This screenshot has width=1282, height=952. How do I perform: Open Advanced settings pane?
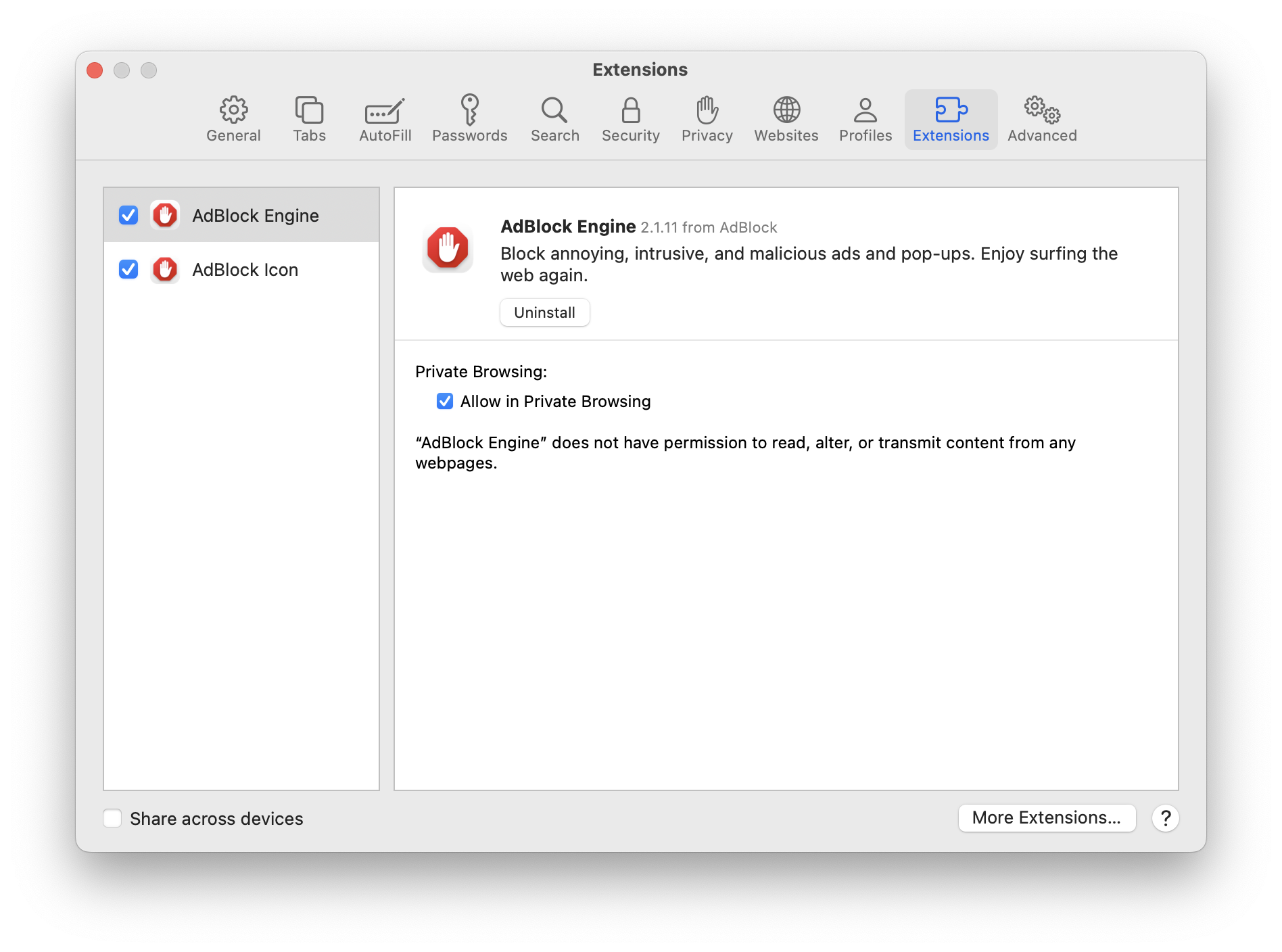click(1041, 120)
